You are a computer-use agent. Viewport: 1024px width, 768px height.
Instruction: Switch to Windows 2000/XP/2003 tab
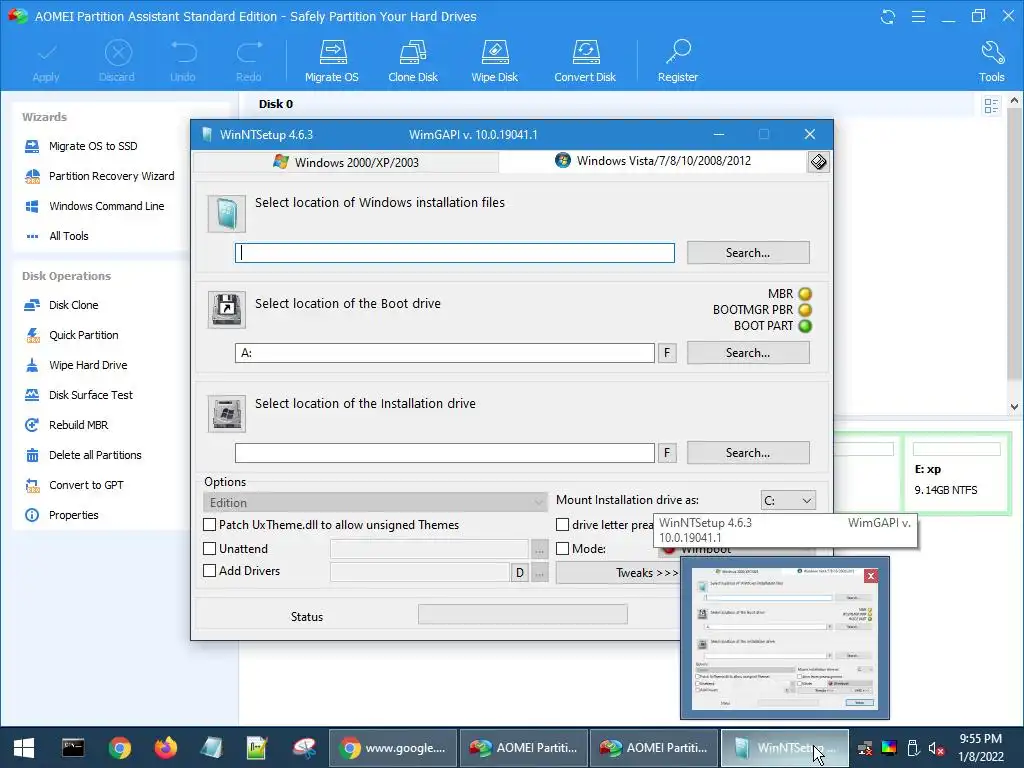(346, 162)
